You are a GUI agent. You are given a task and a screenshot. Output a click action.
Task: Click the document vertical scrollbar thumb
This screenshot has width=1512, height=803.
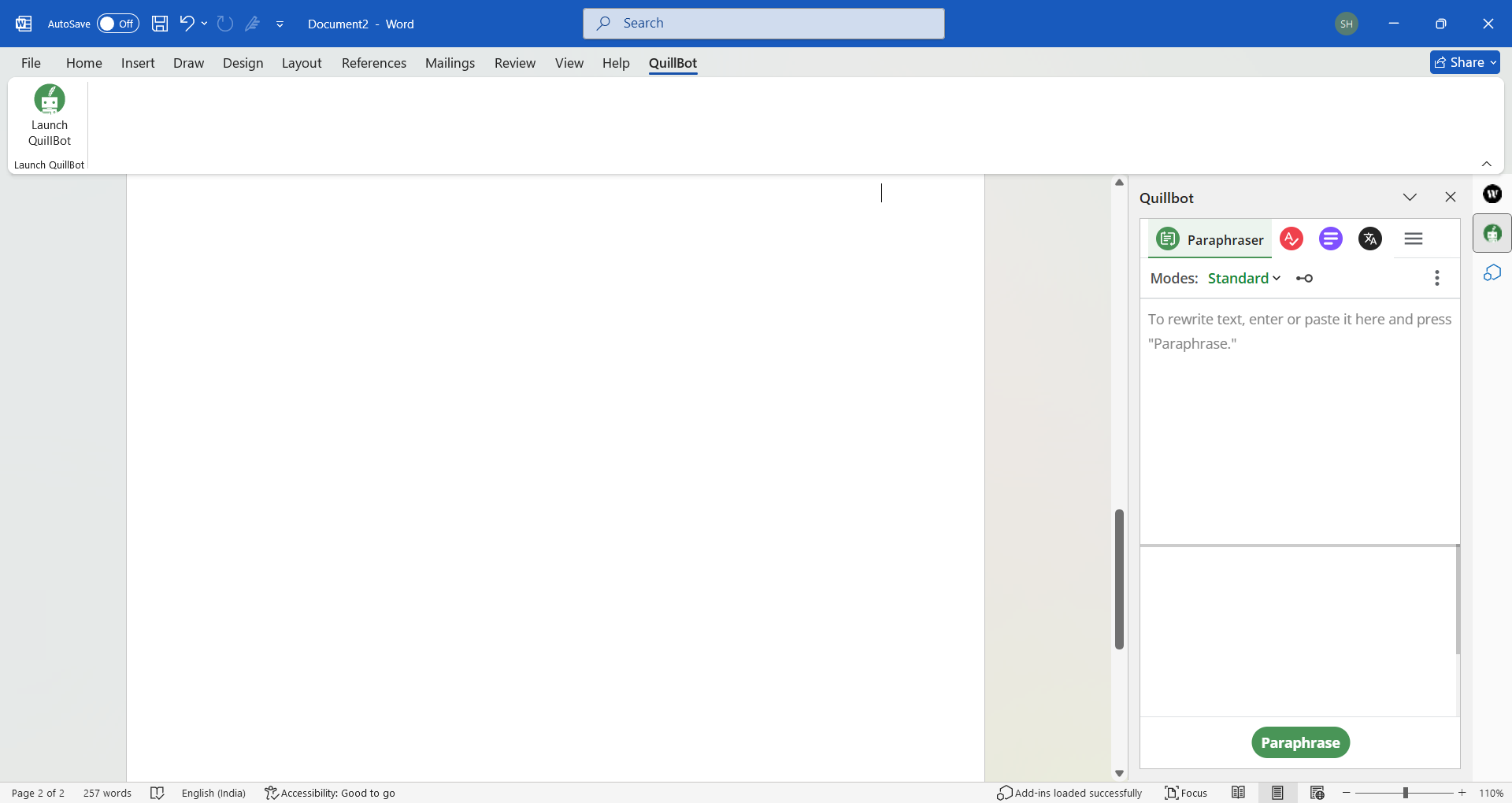point(1119,579)
